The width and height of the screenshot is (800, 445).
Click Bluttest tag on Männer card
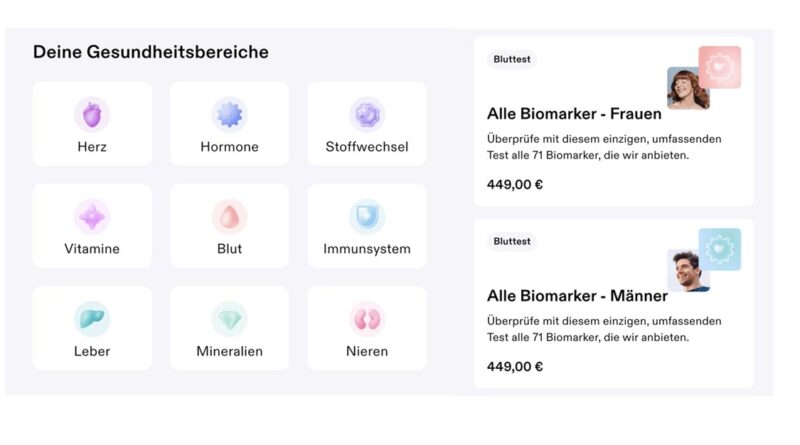point(513,241)
